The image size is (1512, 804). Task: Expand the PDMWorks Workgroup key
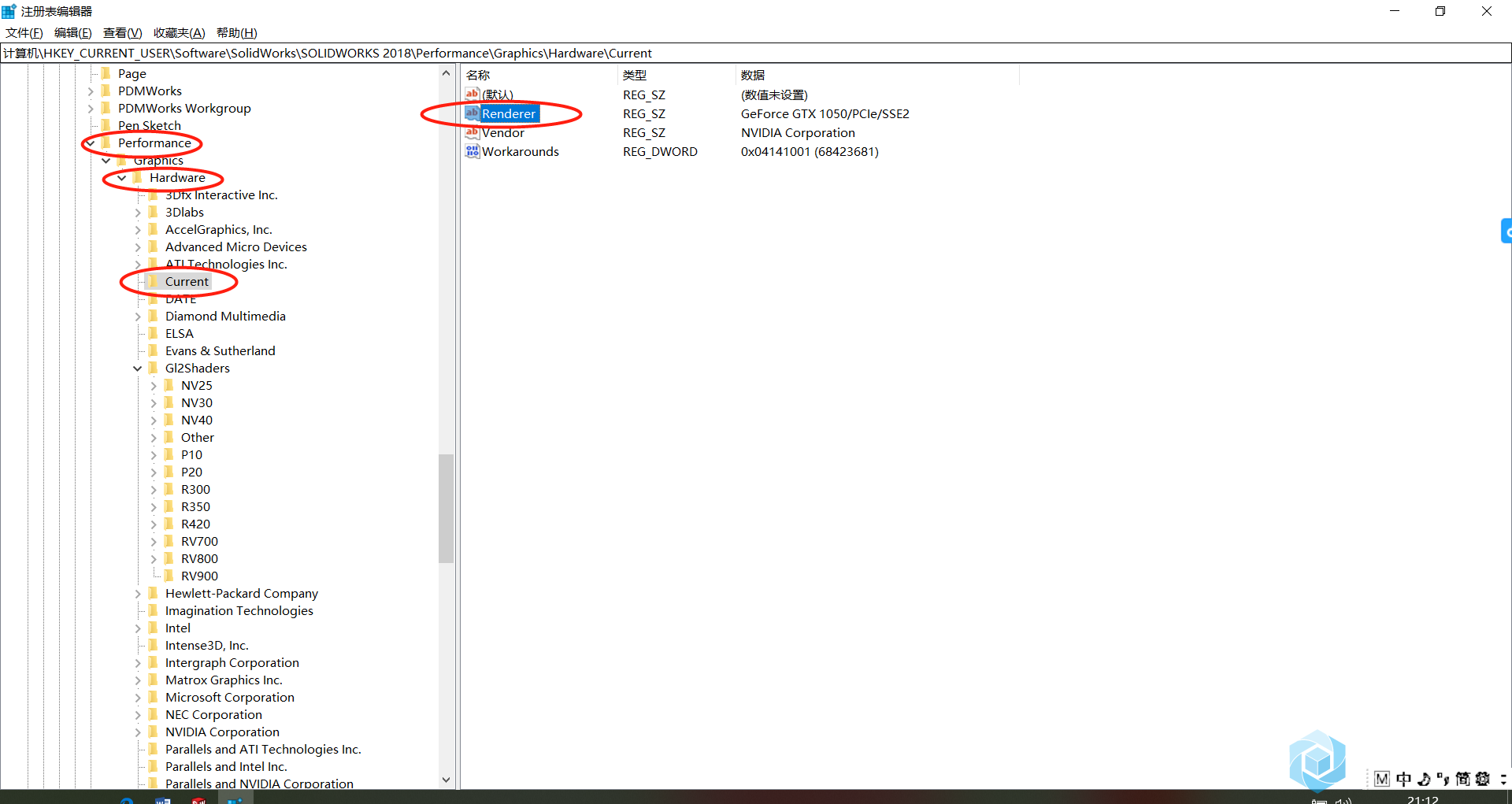(x=91, y=109)
